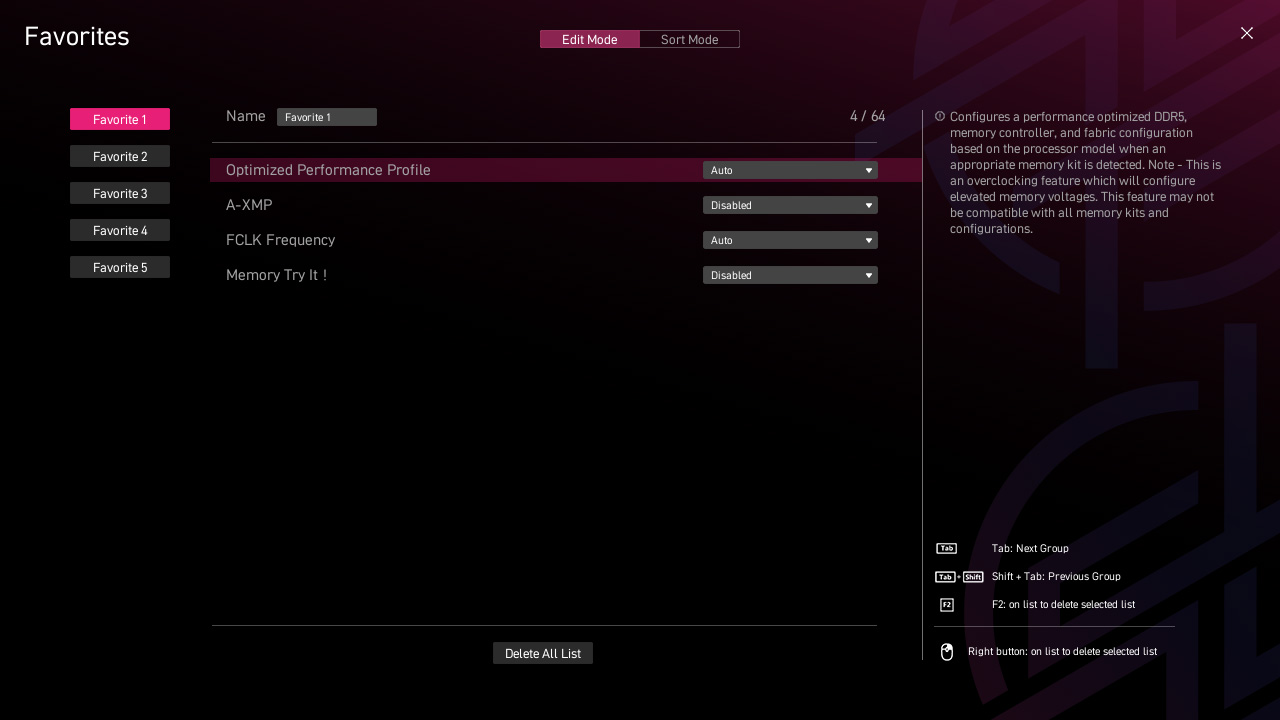Viewport: 1280px width, 720px height.
Task: Go to the Favorite 5 group
Action: [120, 267]
